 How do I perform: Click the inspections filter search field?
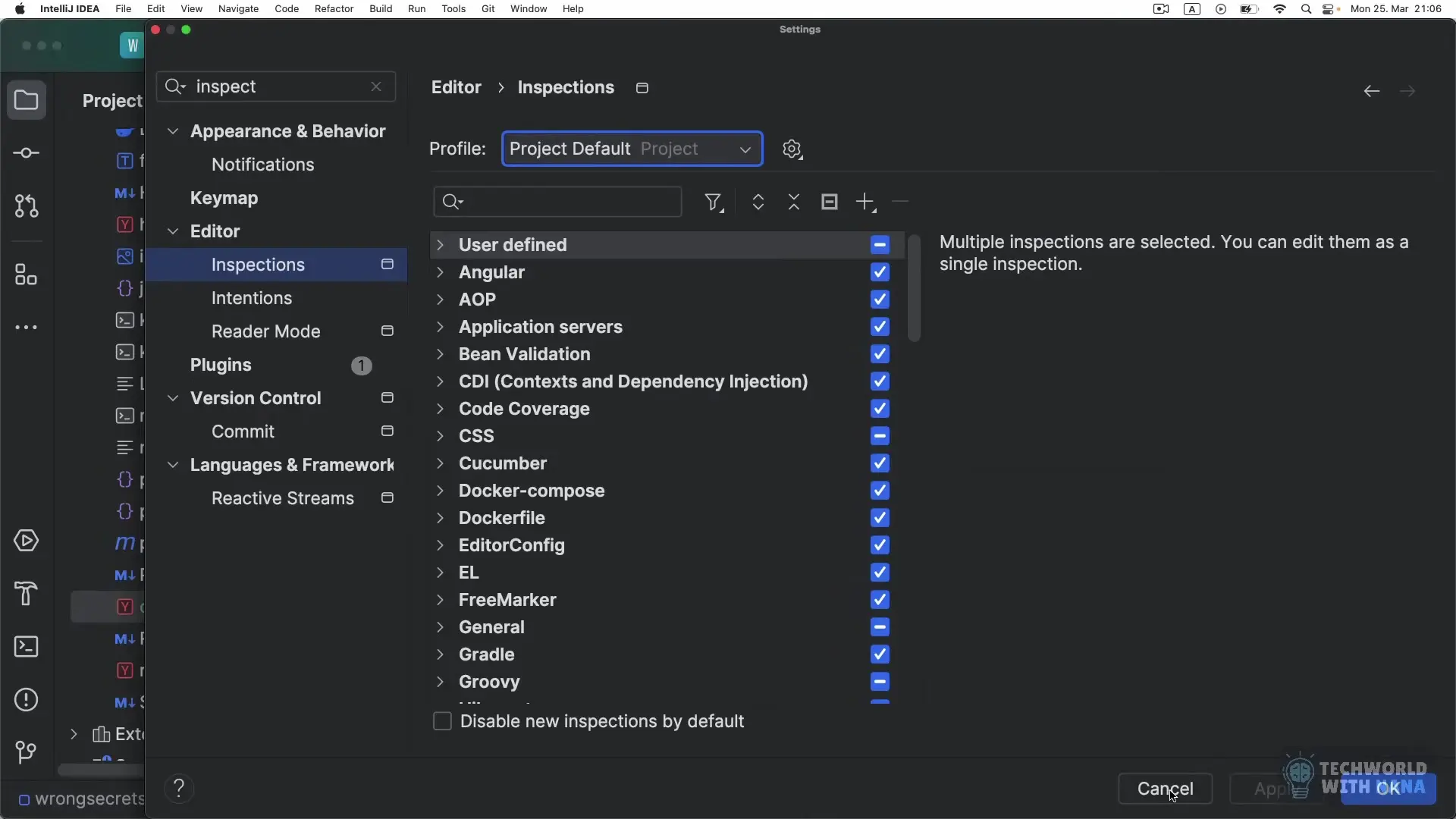click(557, 202)
